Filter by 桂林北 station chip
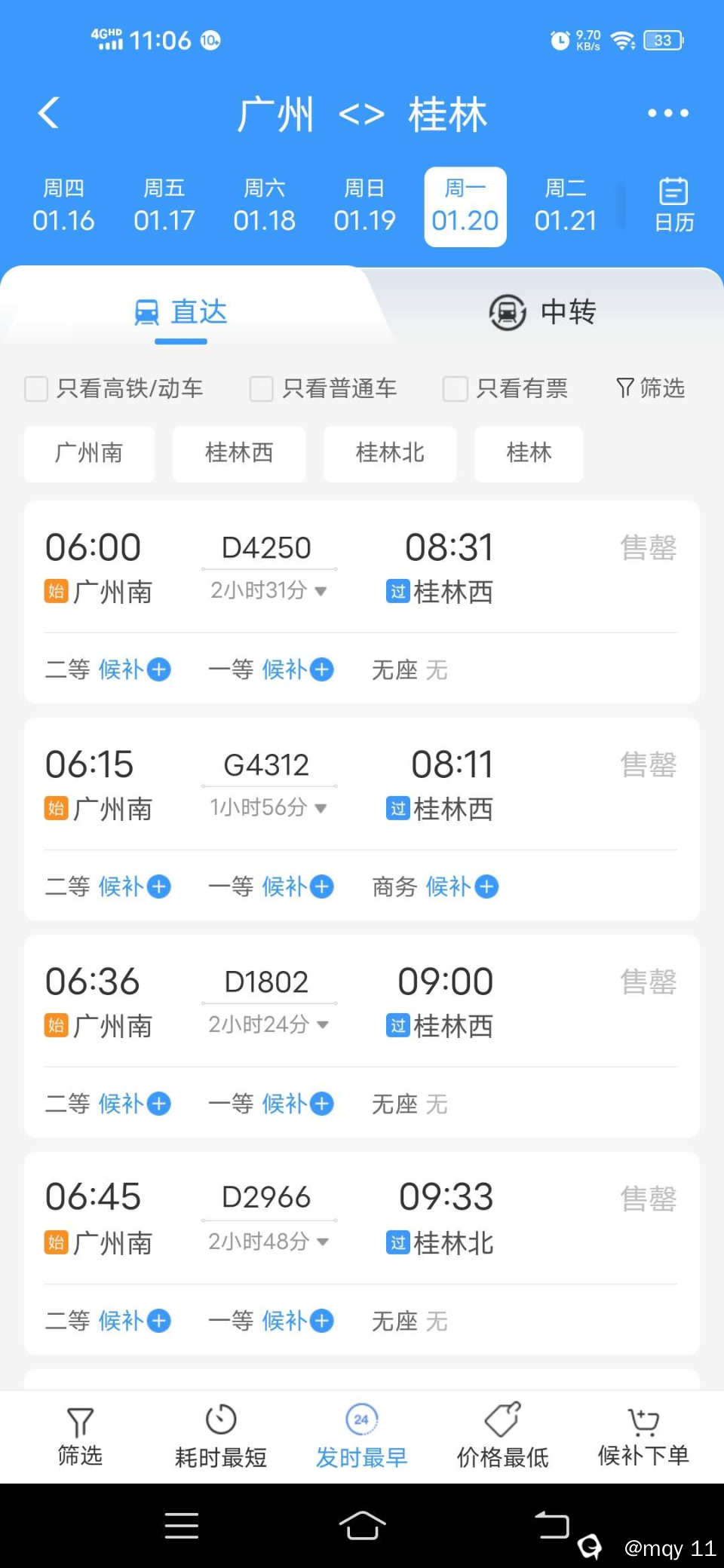Screen dimensions: 724x1568 pos(390,453)
